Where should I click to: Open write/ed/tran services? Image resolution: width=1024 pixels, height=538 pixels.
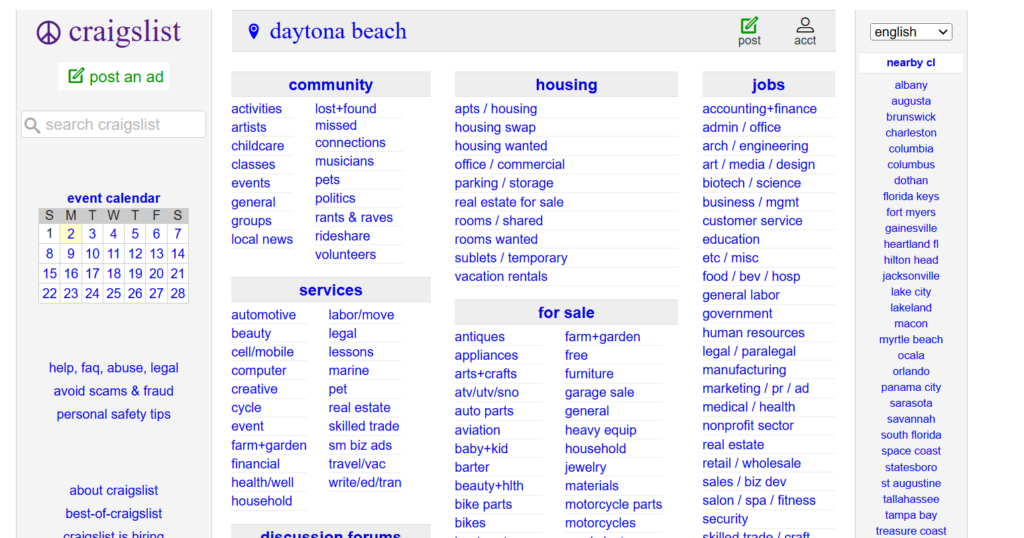[364, 483]
